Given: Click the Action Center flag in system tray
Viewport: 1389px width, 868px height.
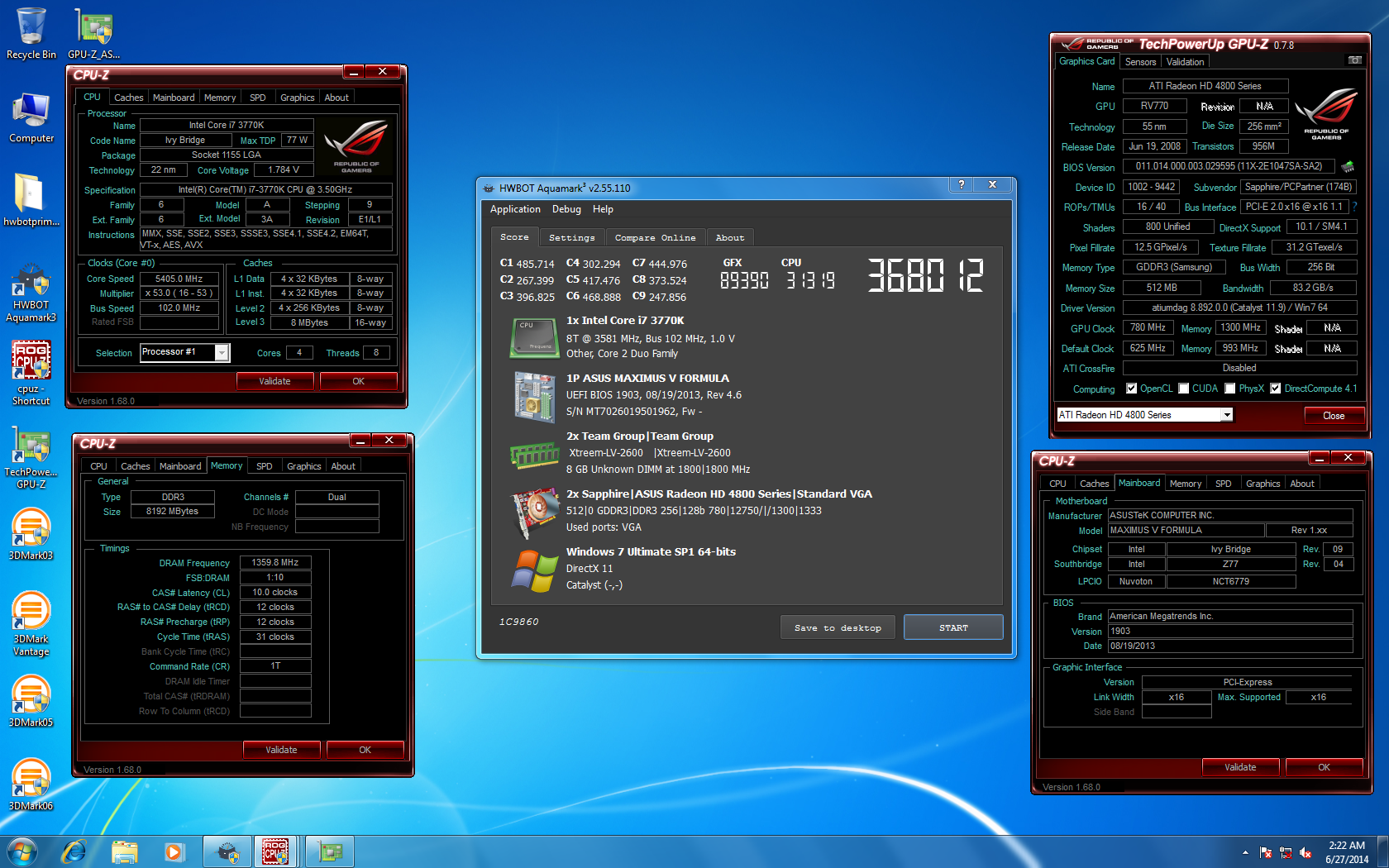Looking at the screenshot, I should (1266, 852).
